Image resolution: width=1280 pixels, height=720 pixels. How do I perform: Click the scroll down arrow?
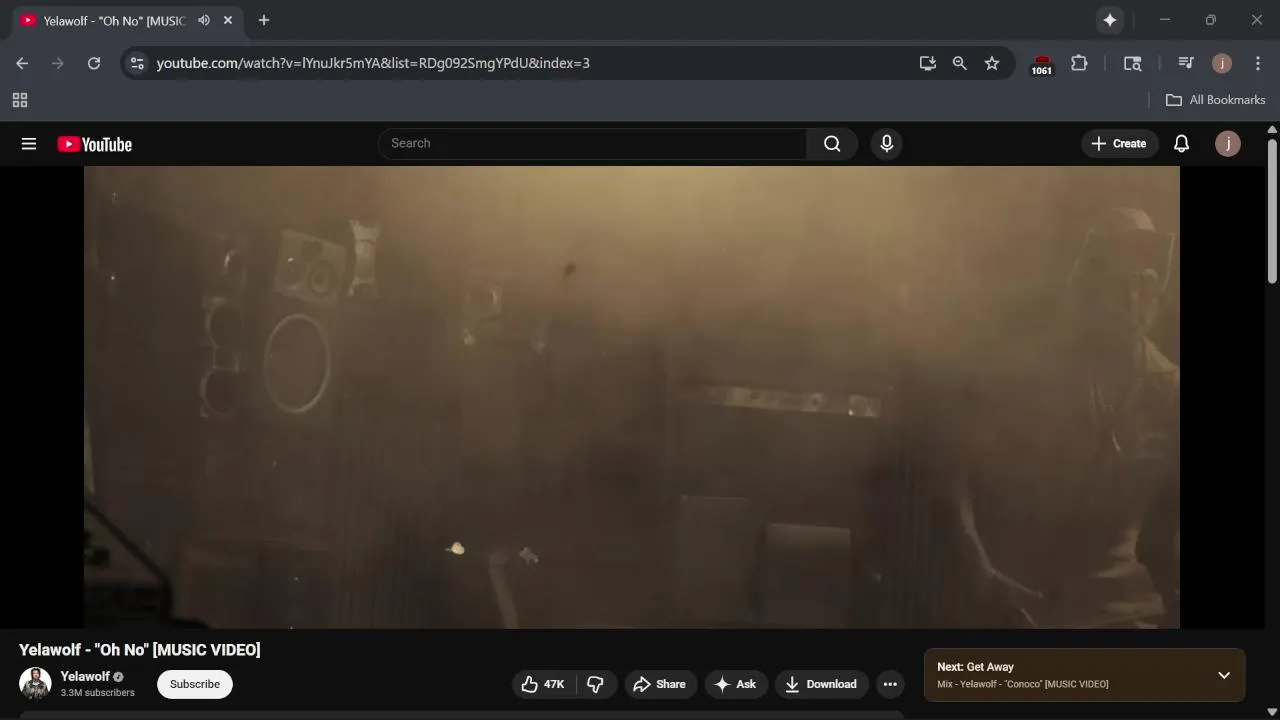coord(1272,713)
